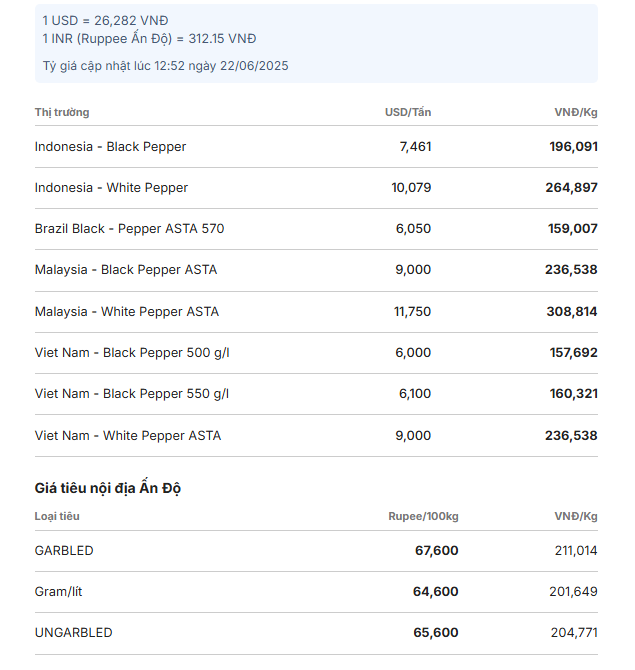The width and height of the screenshot is (635, 670).
Task: Click Malaysia - Black Pepper ASTA row
Action: click(x=316, y=270)
